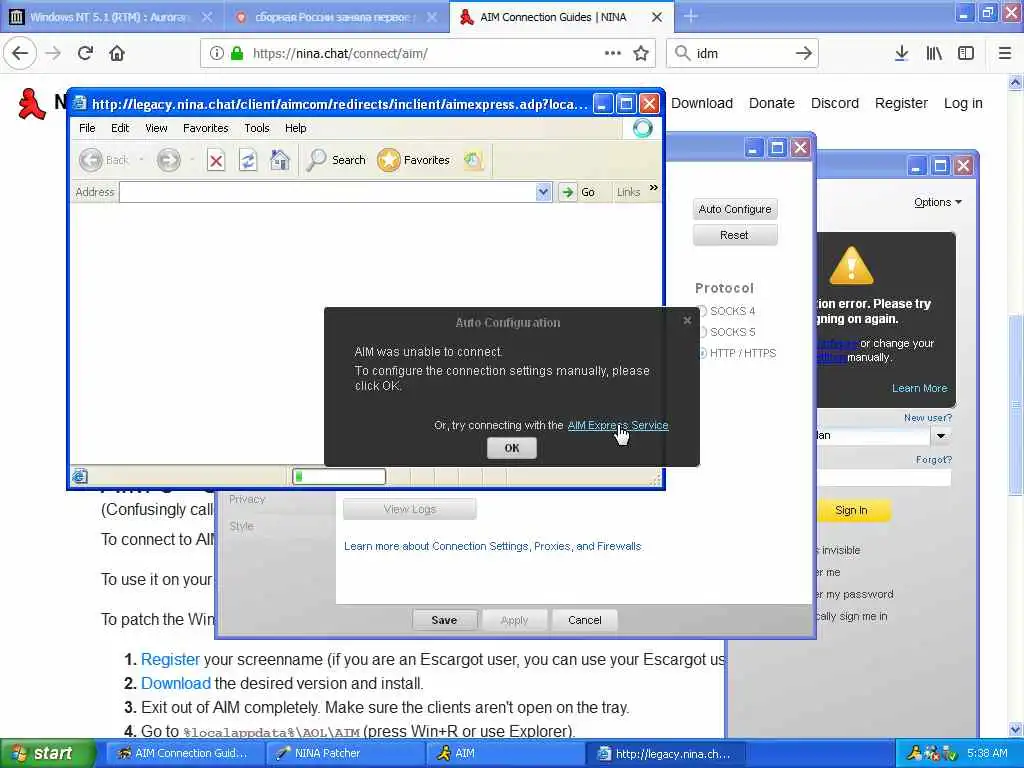
Task: Open Learn More link in AIM error
Action: point(920,388)
